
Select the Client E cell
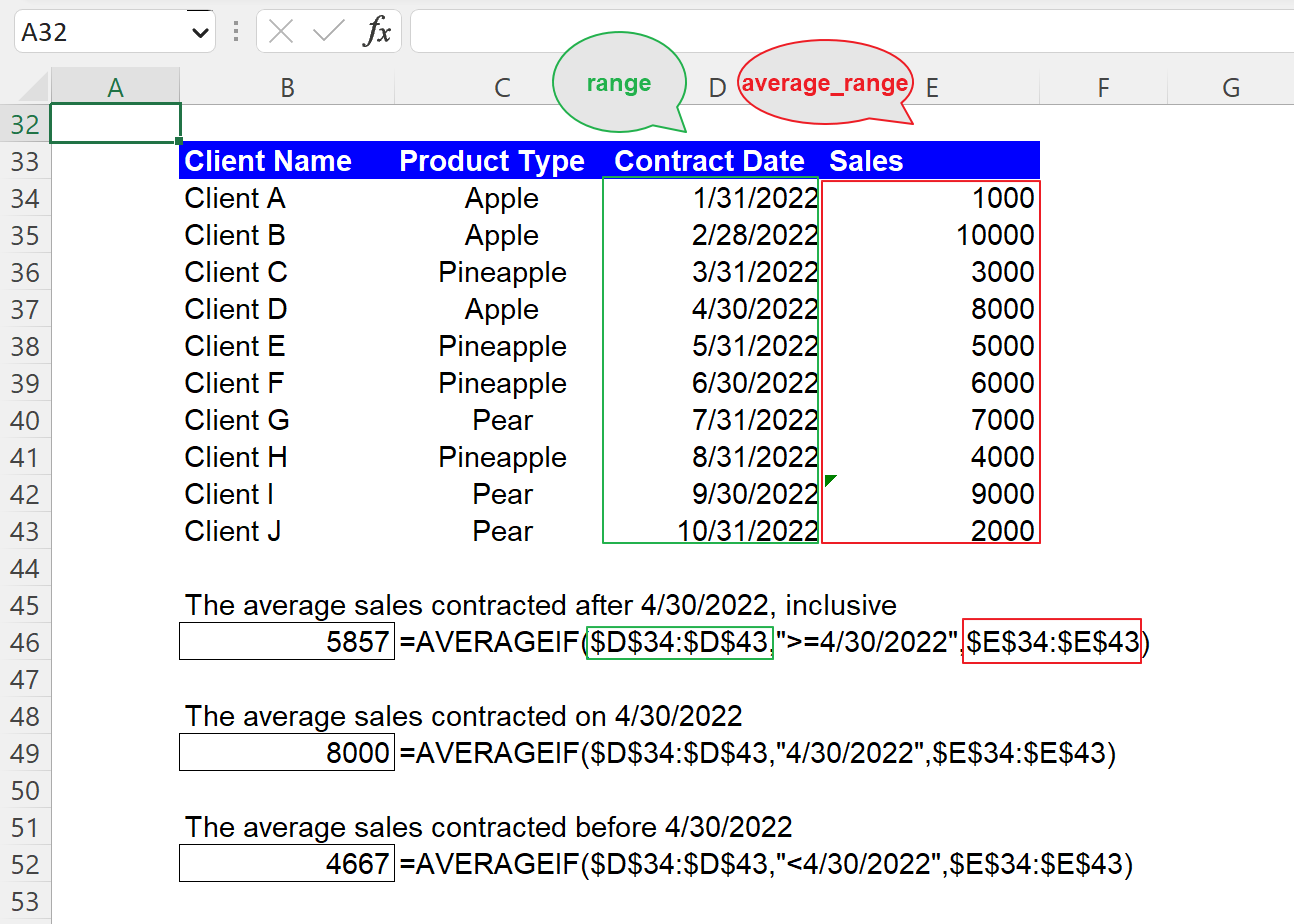coord(287,346)
